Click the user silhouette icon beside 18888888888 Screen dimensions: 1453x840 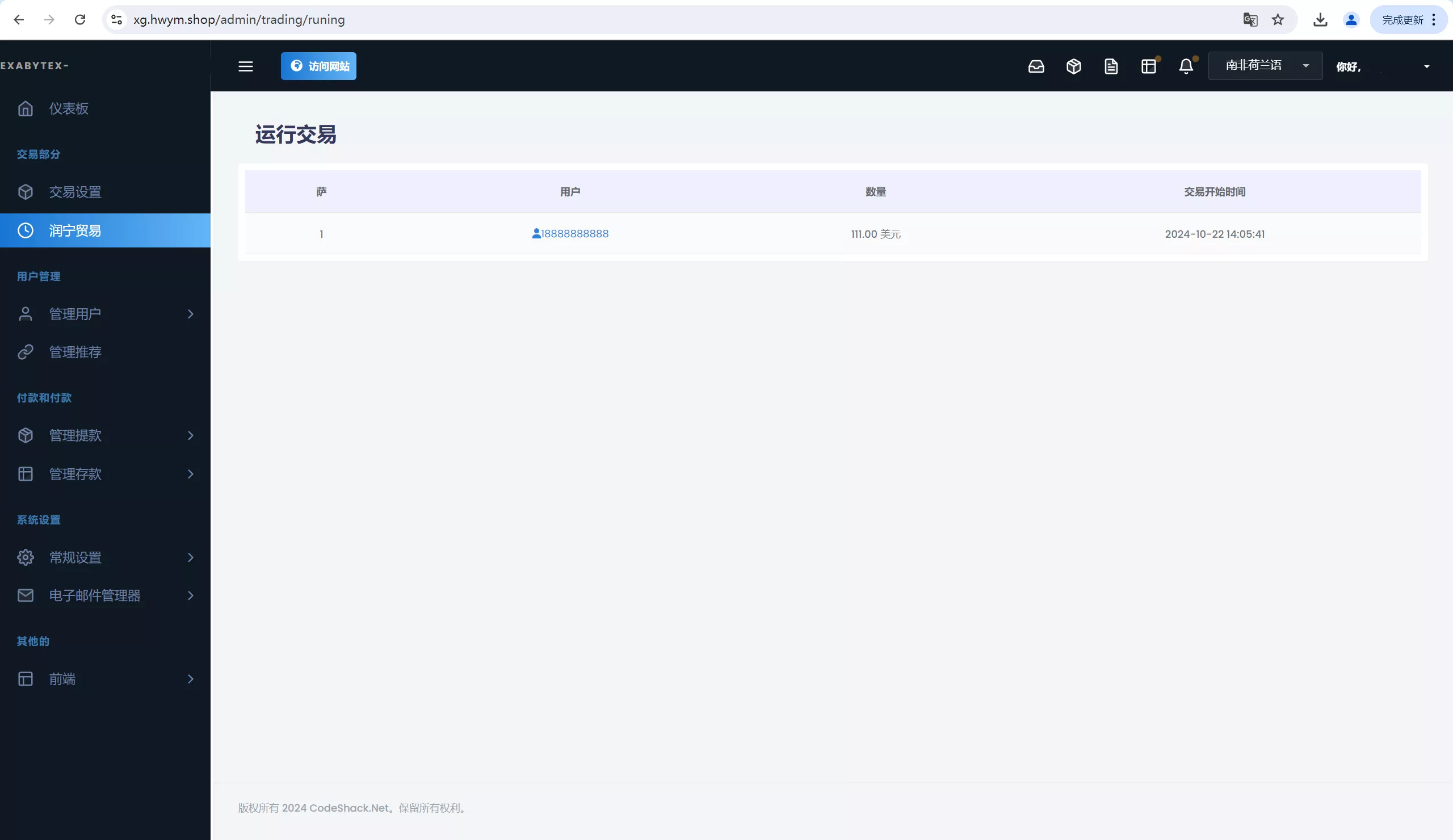[x=535, y=234]
